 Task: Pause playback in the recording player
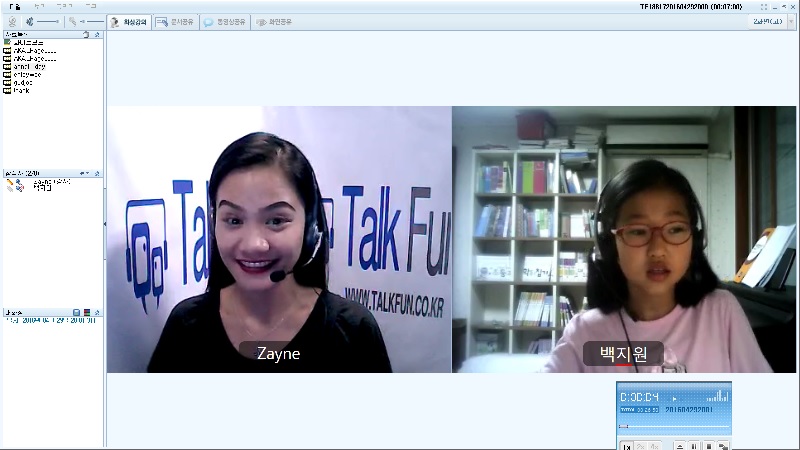pos(693,445)
